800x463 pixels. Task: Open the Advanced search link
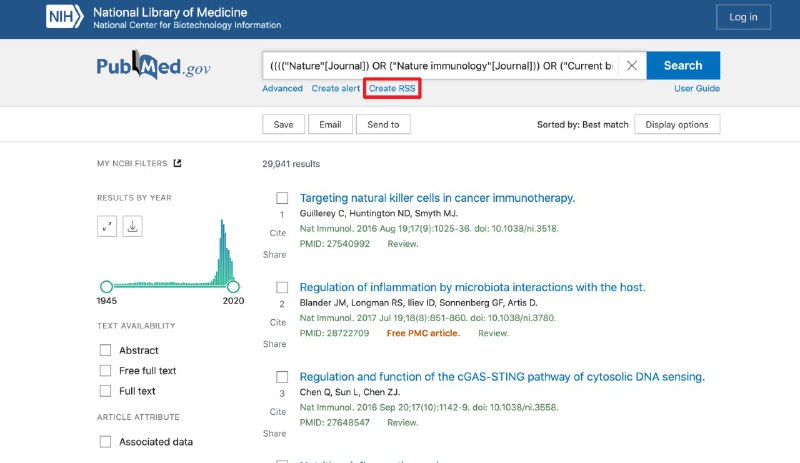(x=282, y=89)
